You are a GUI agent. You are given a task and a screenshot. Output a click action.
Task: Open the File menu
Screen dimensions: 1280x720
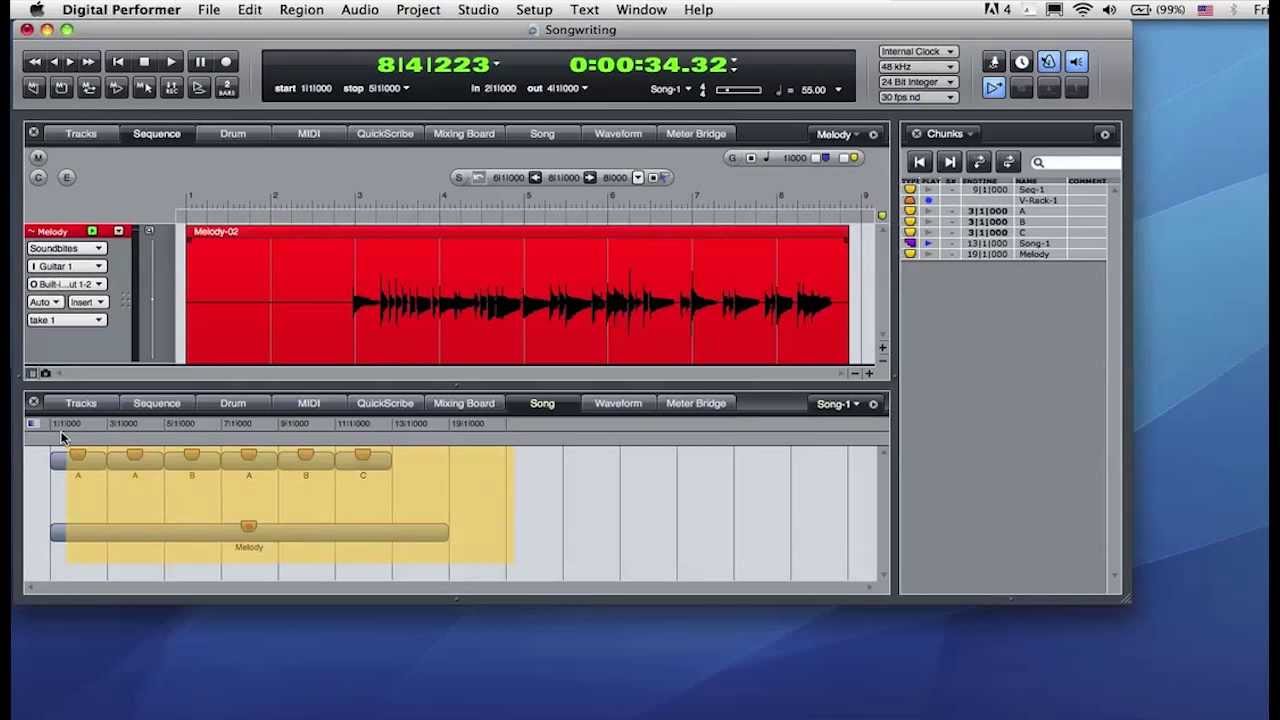[x=209, y=10]
